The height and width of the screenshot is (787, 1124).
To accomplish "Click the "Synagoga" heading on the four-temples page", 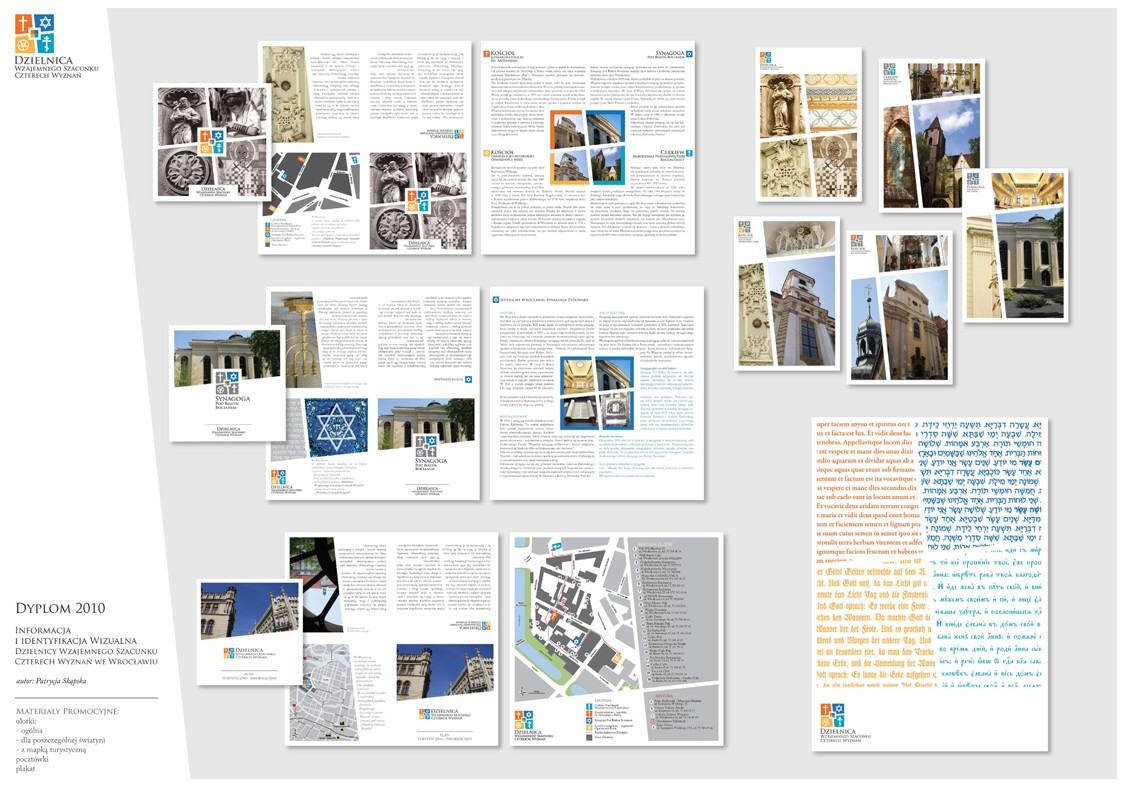I will point(670,53).
